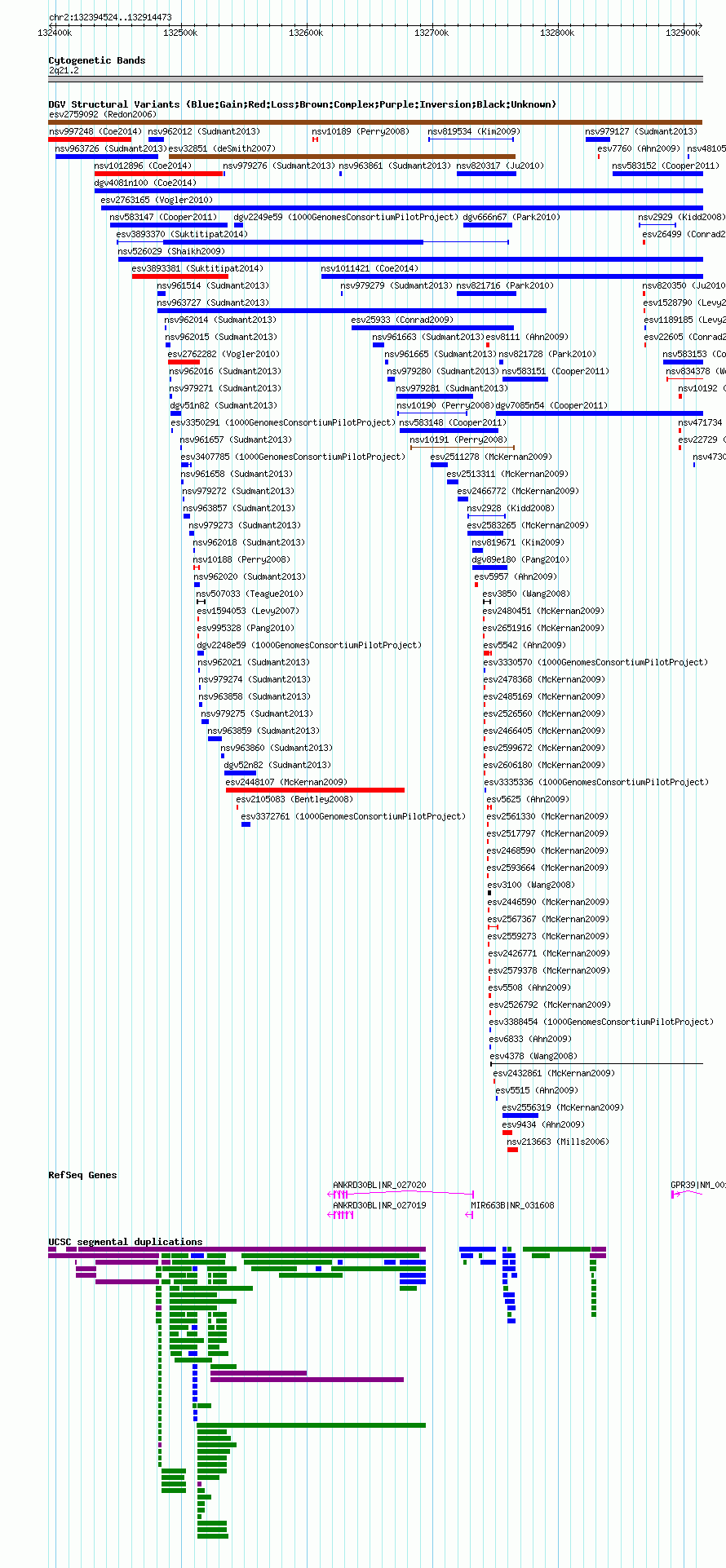The height and width of the screenshot is (1568, 726).
Task: Open DGV Structural Variants track heading
Action: click(x=302, y=104)
